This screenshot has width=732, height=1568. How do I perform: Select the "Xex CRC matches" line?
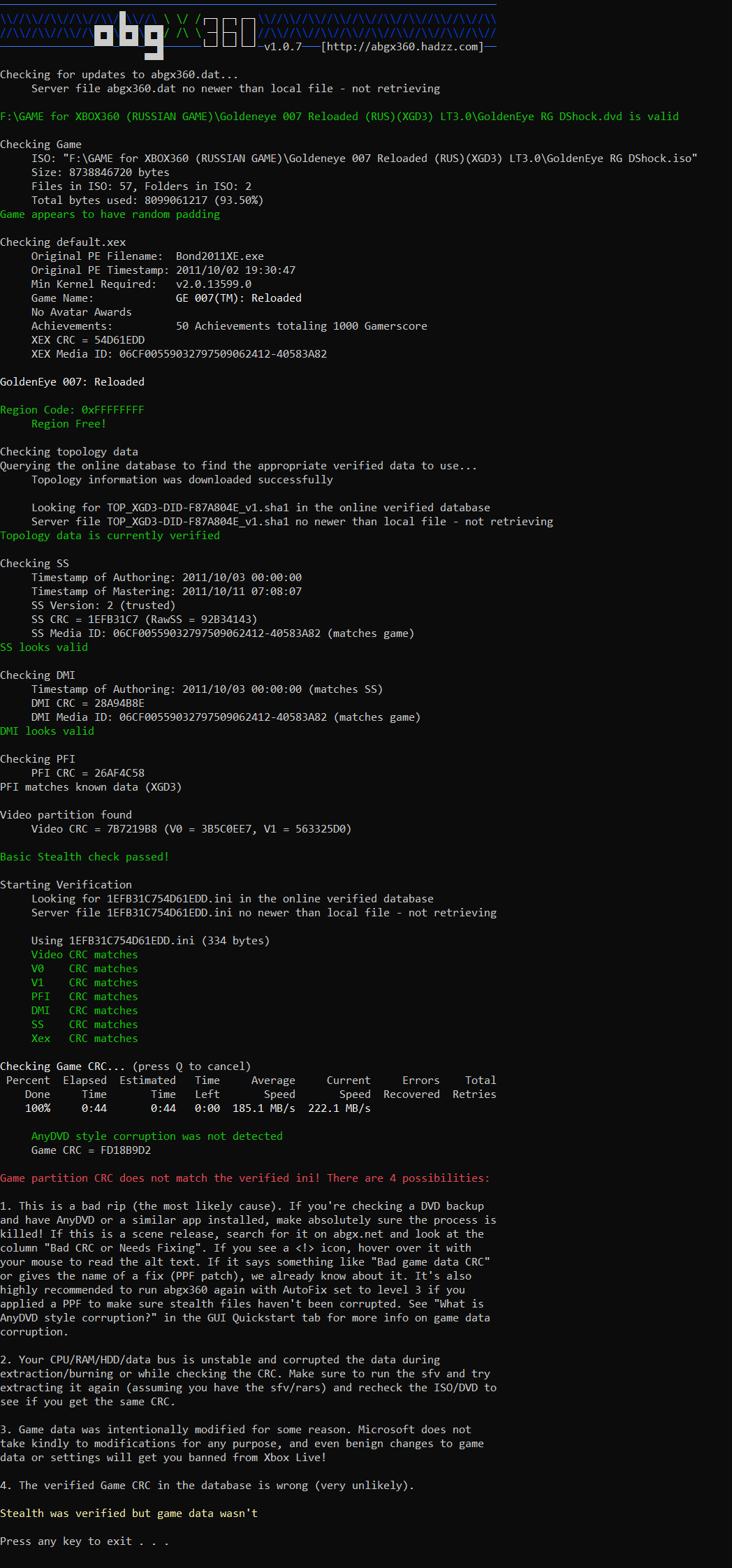pos(85,1039)
